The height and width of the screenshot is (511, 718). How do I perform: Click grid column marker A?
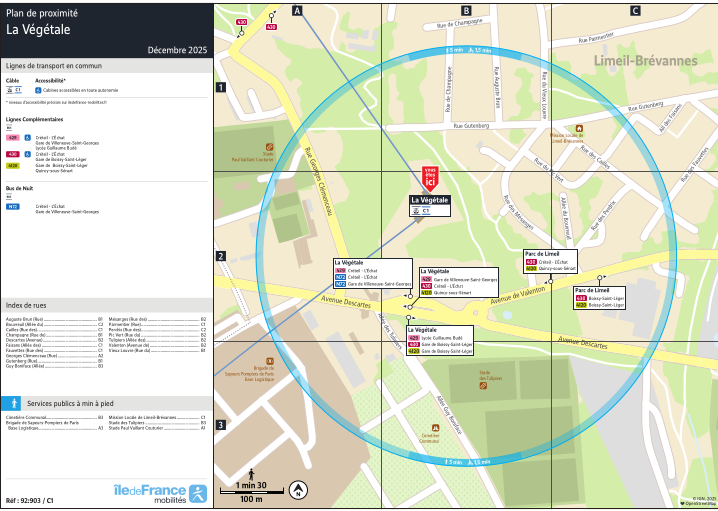[297, 11]
